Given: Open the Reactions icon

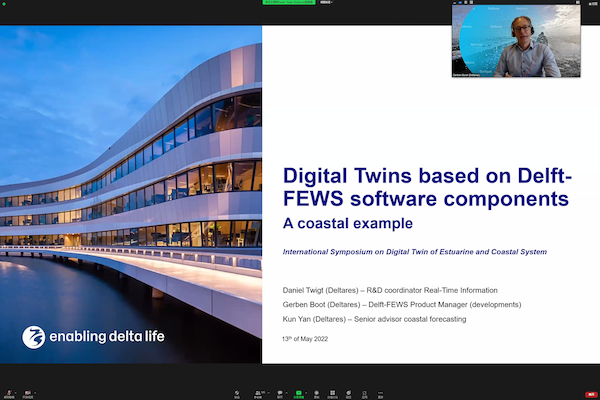Looking at the screenshot, I should [349, 392].
